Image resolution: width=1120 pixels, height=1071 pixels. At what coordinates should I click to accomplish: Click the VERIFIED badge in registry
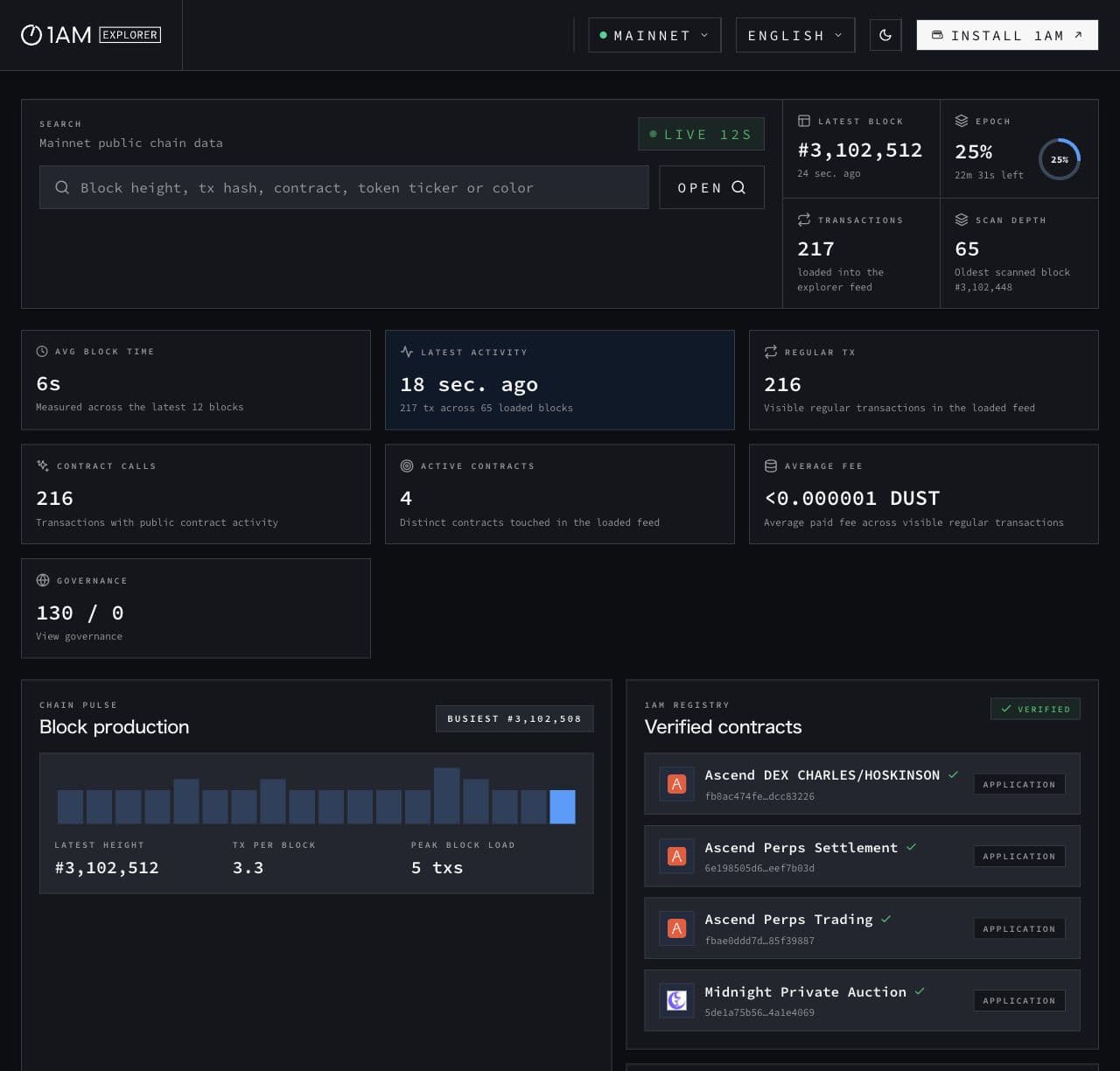point(1036,709)
